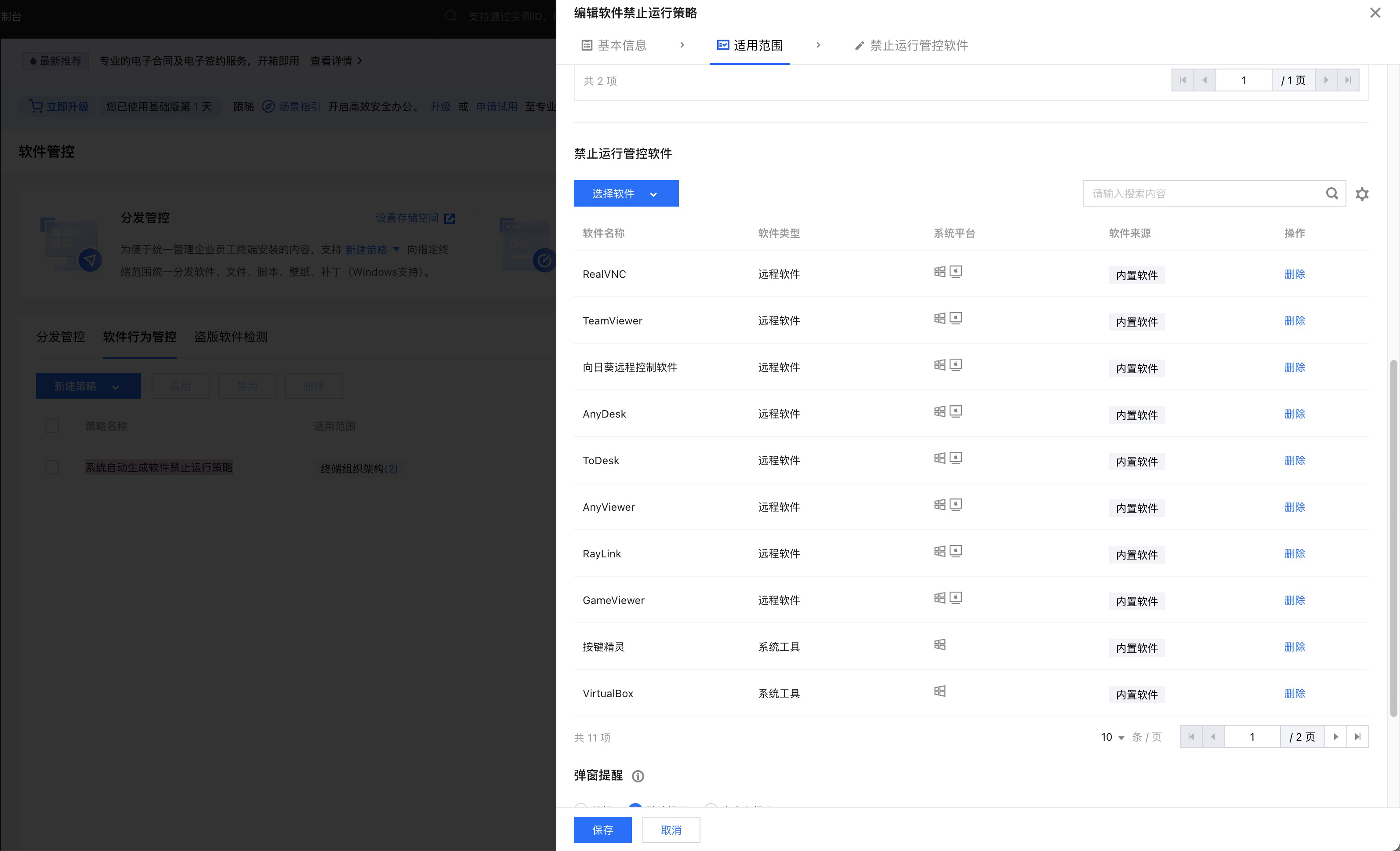Click the vertical scrollbar of the edit panel
The width and height of the screenshot is (1400, 851).
pos(1393,538)
